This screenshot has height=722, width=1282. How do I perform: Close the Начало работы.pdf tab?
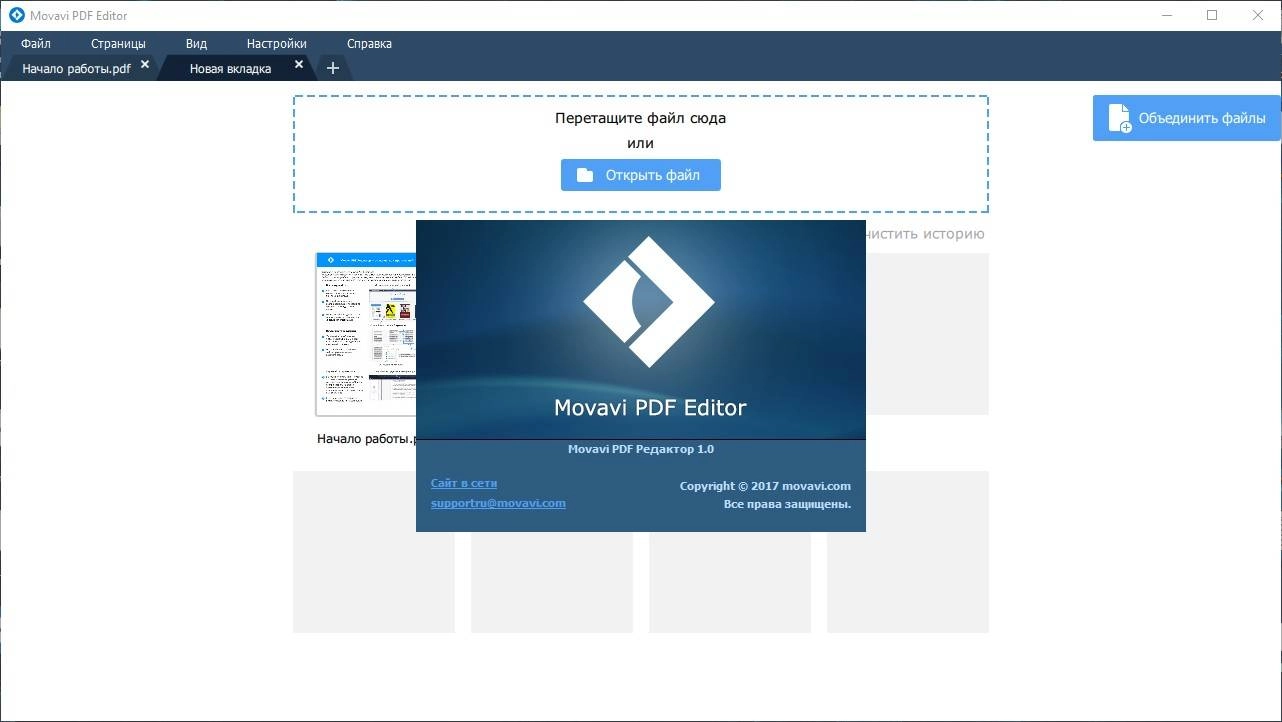145,64
